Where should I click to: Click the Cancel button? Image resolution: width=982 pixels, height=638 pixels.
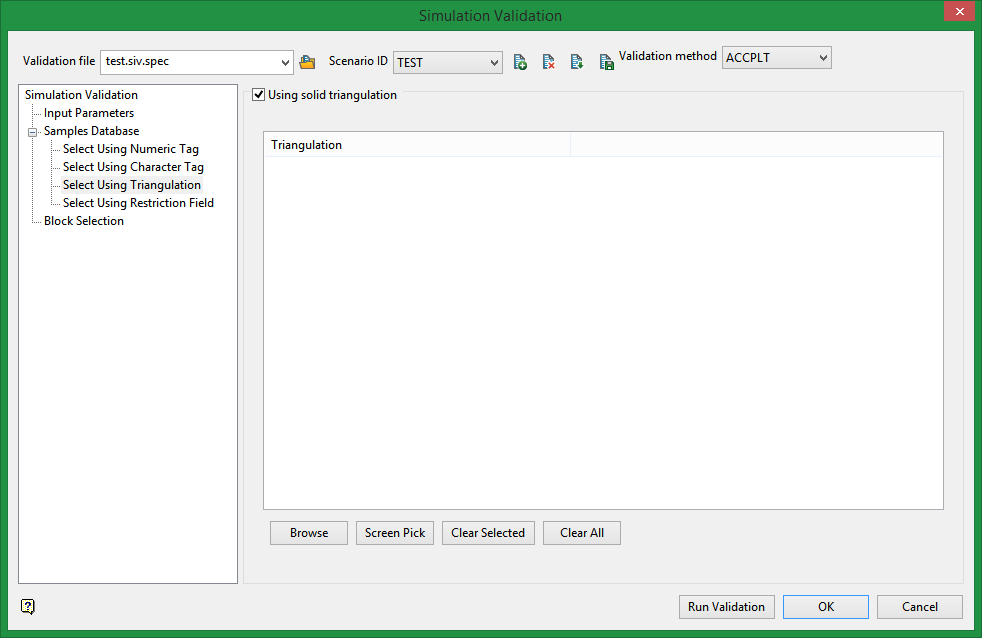pos(920,607)
